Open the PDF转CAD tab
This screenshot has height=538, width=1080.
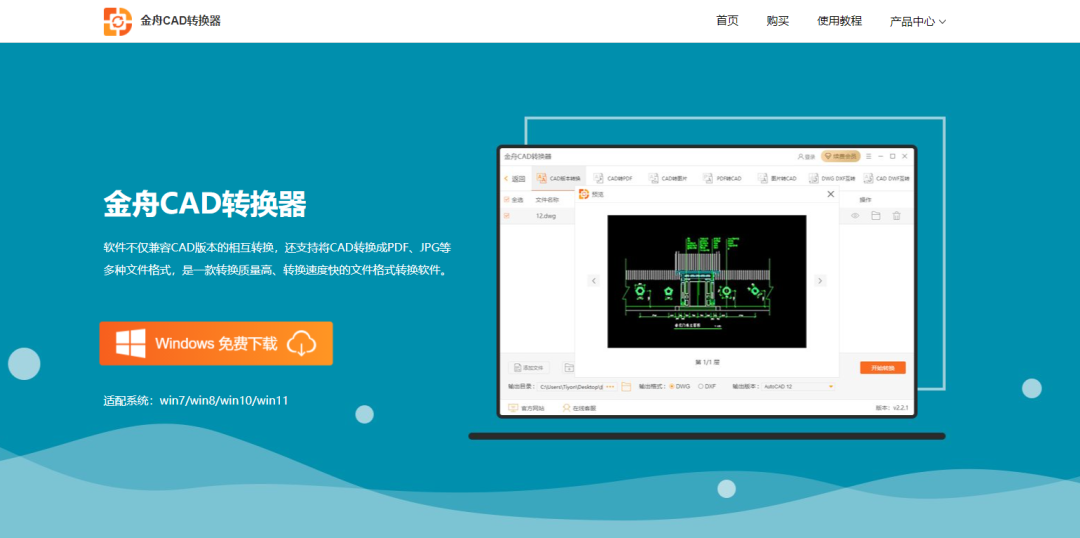(723, 178)
